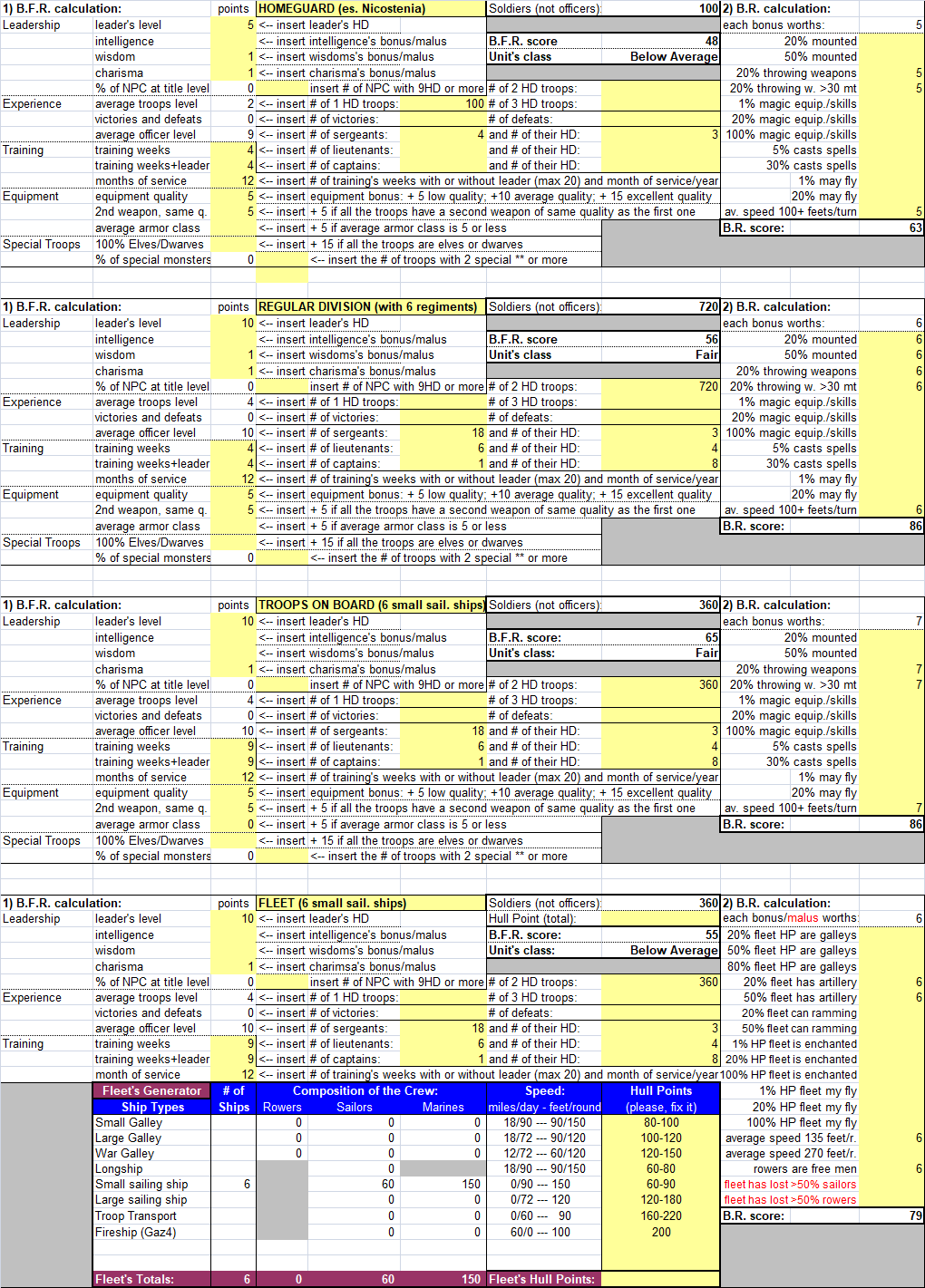The height and width of the screenshot is (1288, 925).
Task: Click the 'Marines' crew column header
Action: click(x=443, y=1108)
